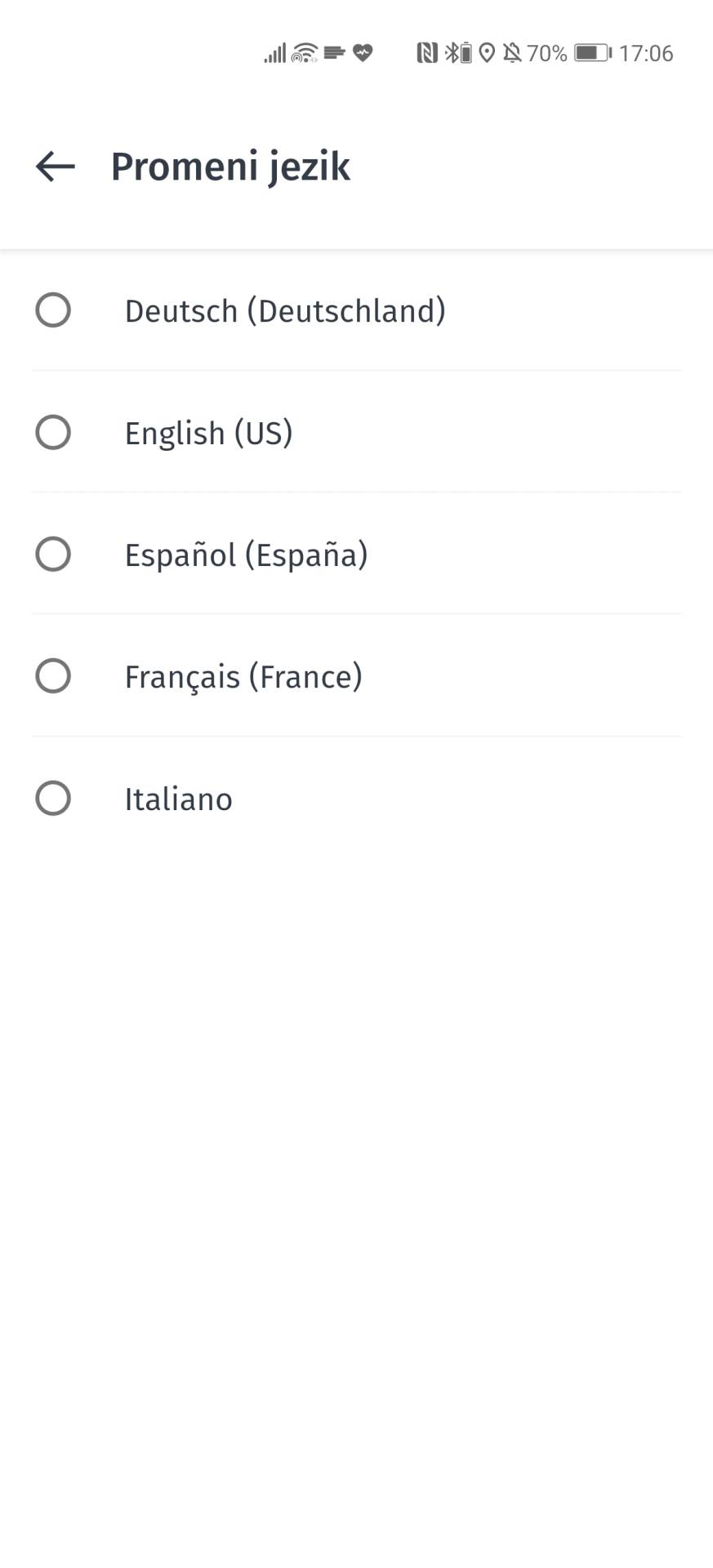
Task: Tap the Wi-Fi status icon
Action: click(305, 53)
